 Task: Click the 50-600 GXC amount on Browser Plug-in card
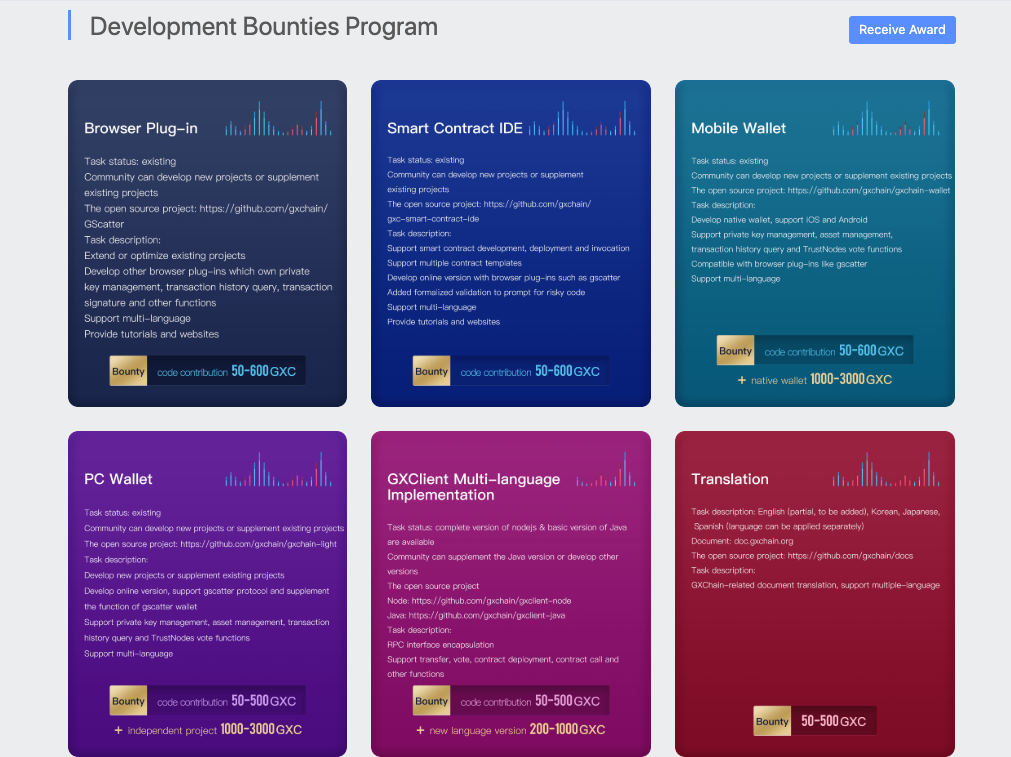coord(264,371)
